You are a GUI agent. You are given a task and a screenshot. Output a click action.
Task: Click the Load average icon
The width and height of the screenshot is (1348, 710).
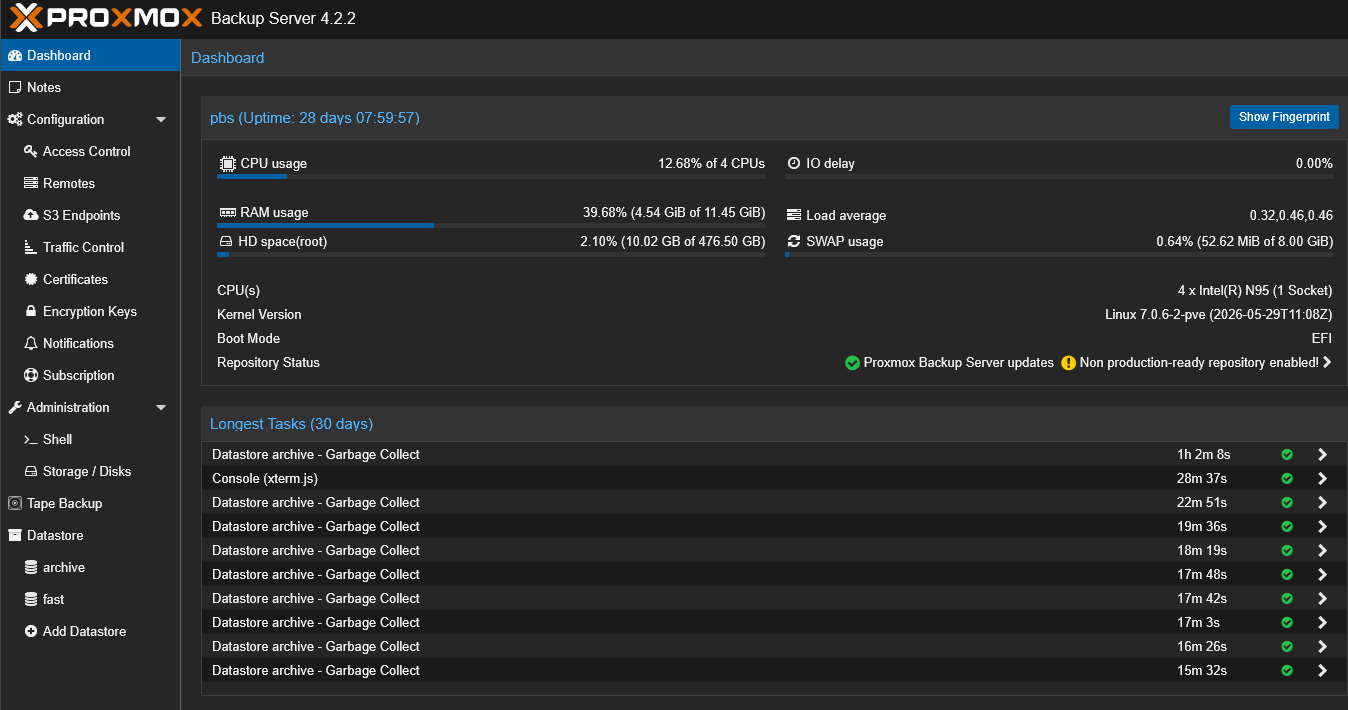tap(794, 216)
